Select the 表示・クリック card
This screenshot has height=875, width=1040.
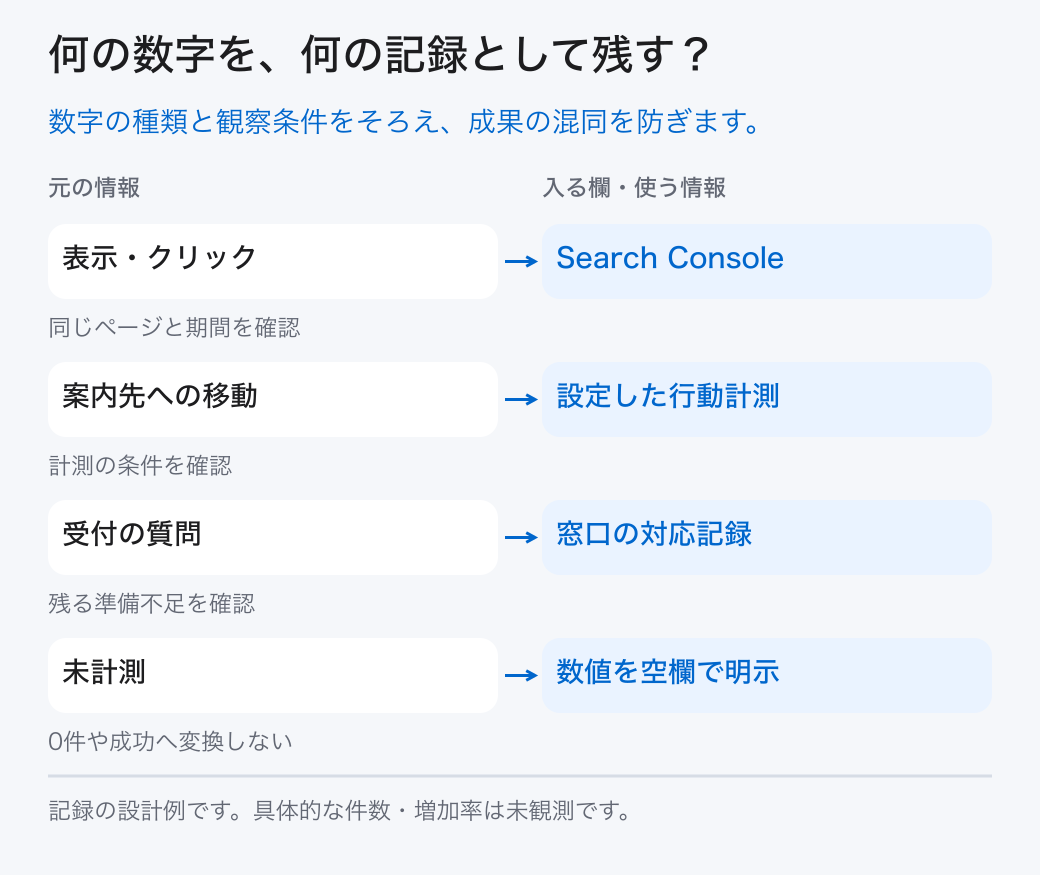(x=273, y=261)
